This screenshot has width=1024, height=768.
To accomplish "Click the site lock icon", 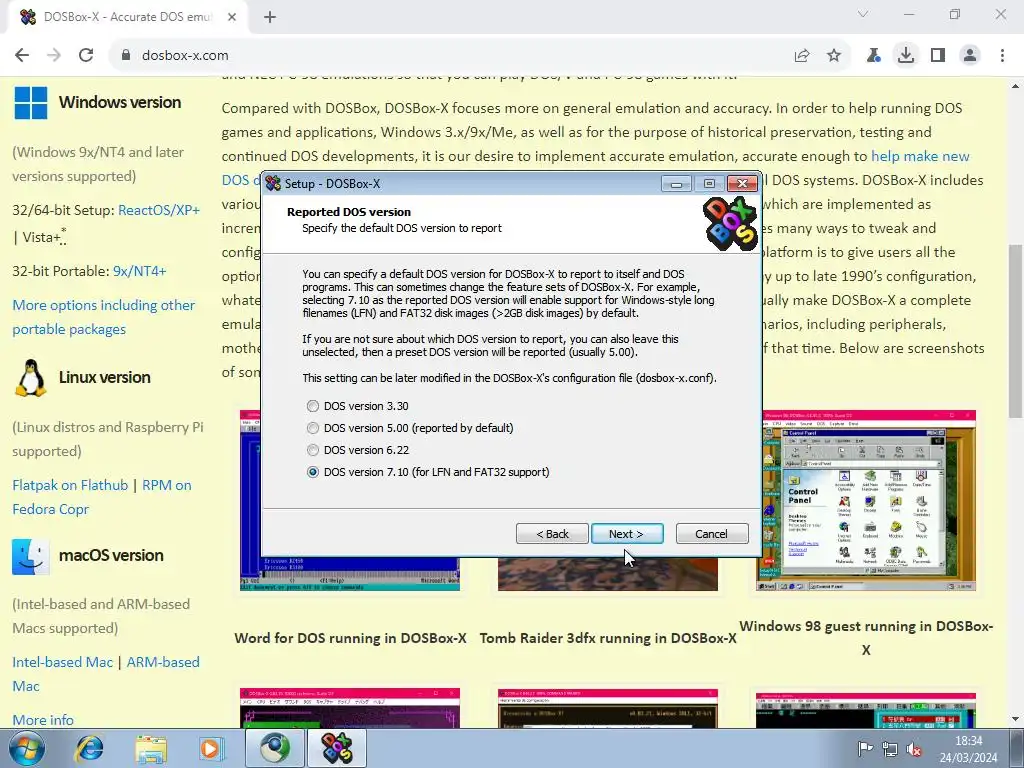I will point(126,56).
